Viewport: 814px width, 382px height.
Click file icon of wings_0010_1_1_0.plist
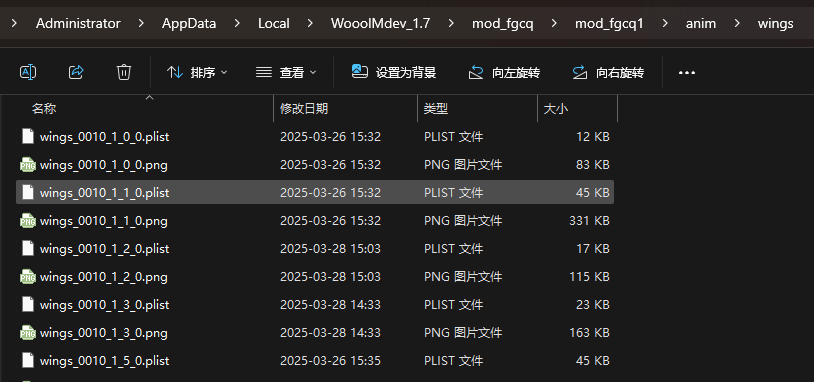[x=28, y=193]
